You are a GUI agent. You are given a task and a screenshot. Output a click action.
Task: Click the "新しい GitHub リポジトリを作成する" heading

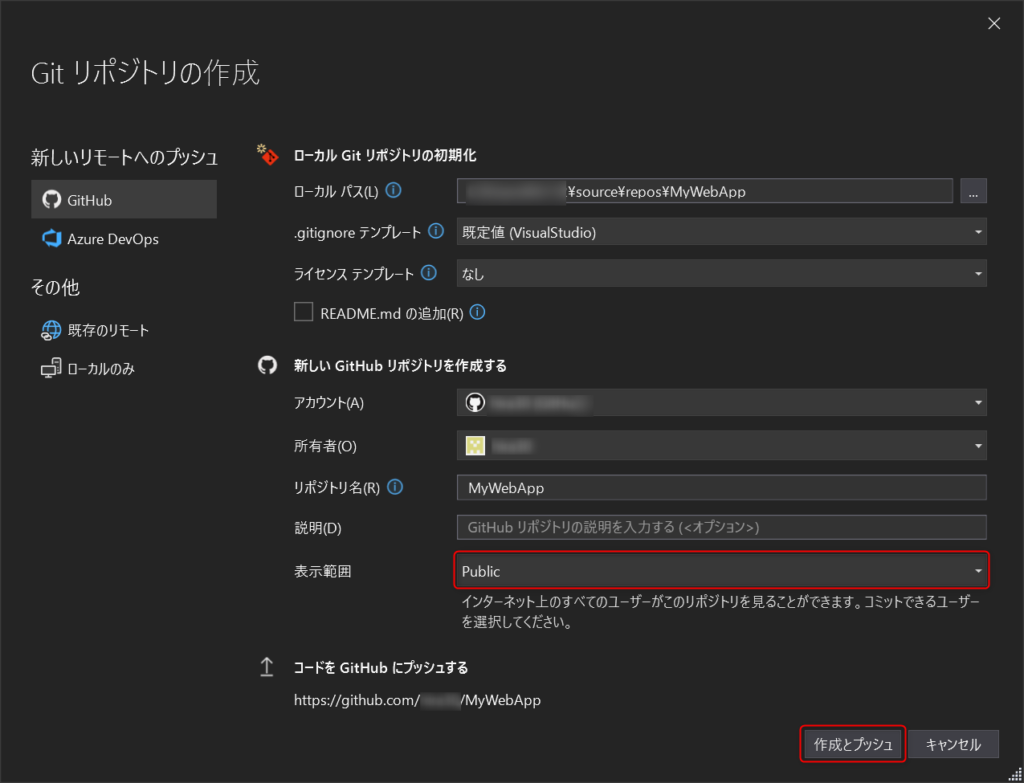(400, 366)
